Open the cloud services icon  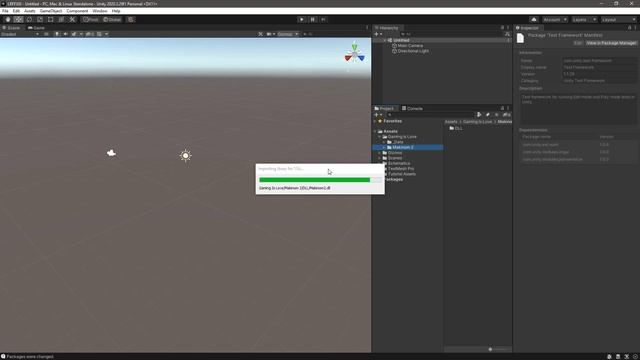pyautogui.click(x=534, y=20)
